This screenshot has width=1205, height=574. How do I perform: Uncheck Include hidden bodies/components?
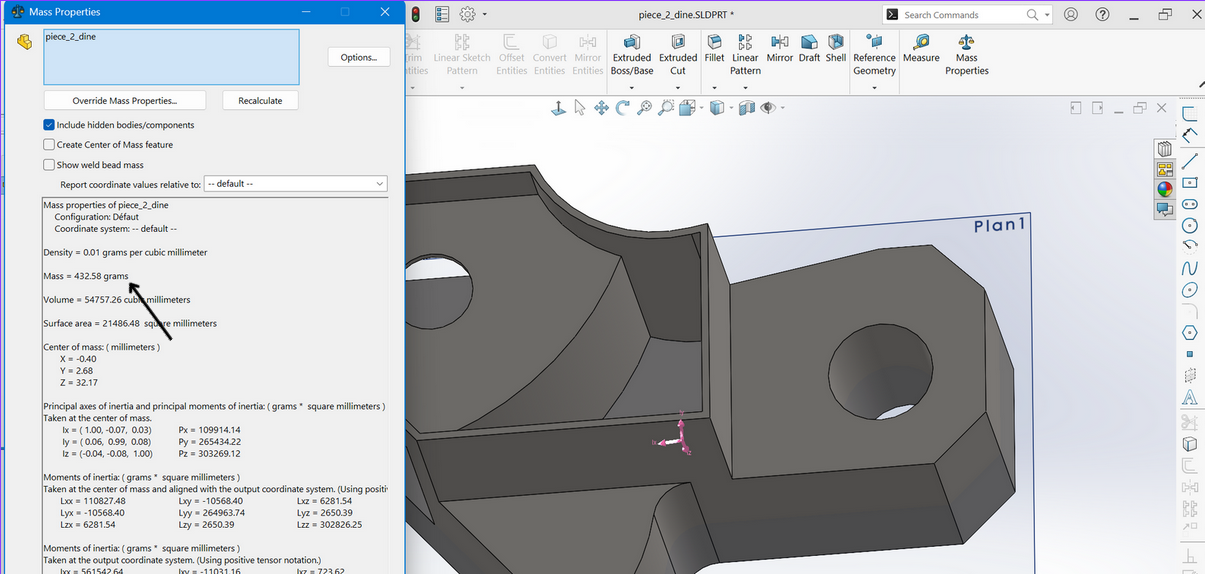pyautogui.click(x=49, y=125)
